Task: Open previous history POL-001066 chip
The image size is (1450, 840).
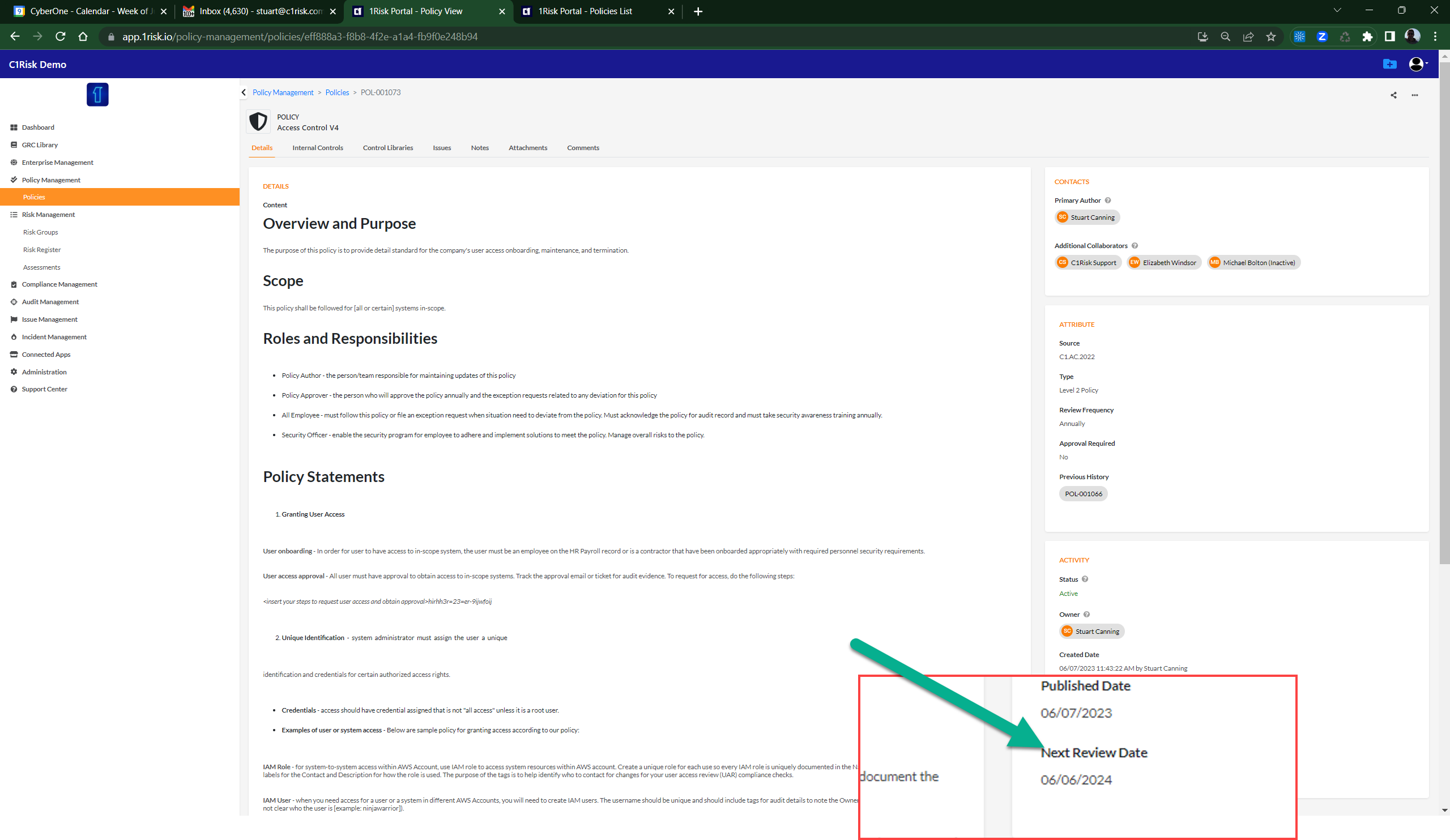Action: [1083, 494]
